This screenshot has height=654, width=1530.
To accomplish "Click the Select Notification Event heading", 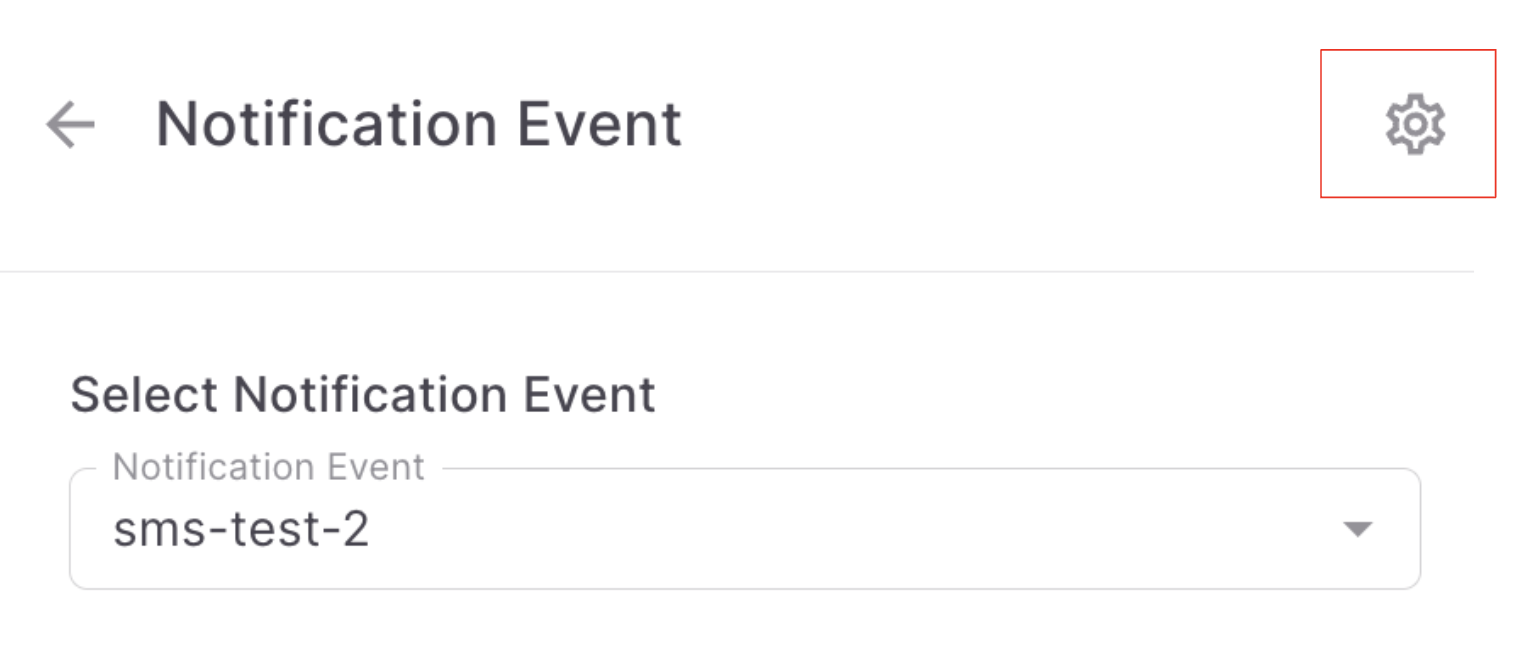I will pos(362,395).
